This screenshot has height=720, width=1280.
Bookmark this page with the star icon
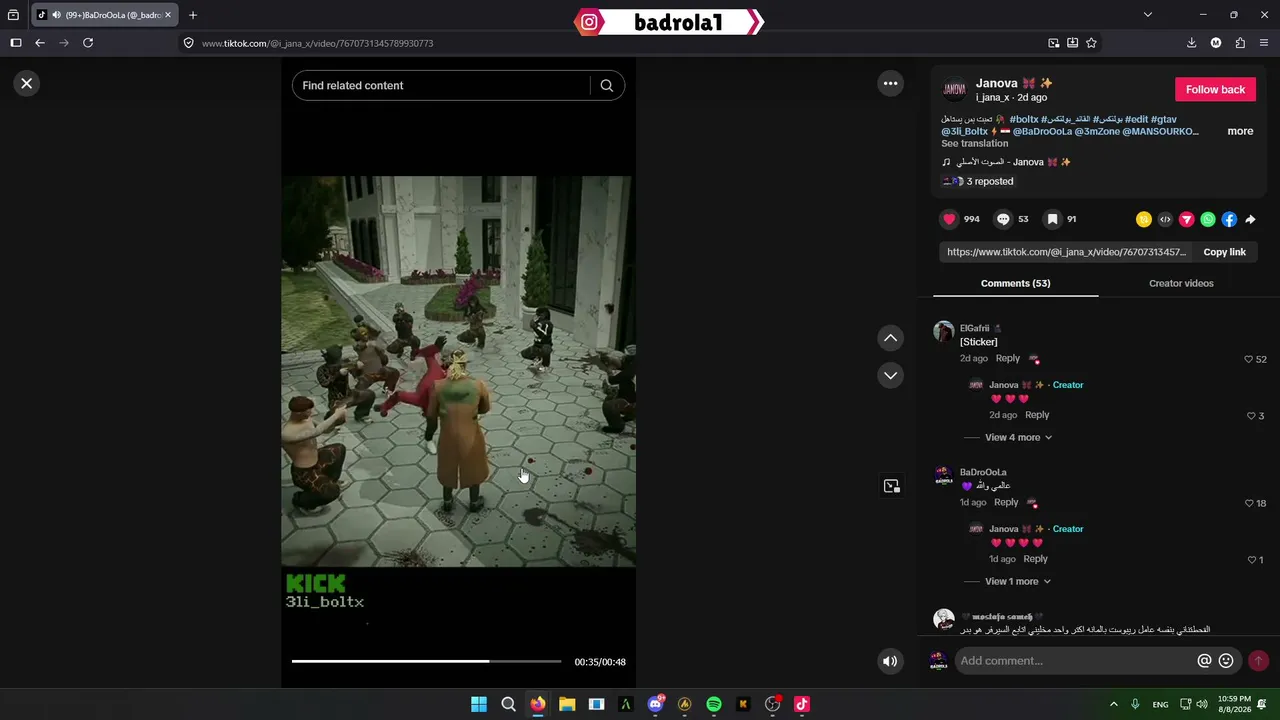click(1091, 43)
